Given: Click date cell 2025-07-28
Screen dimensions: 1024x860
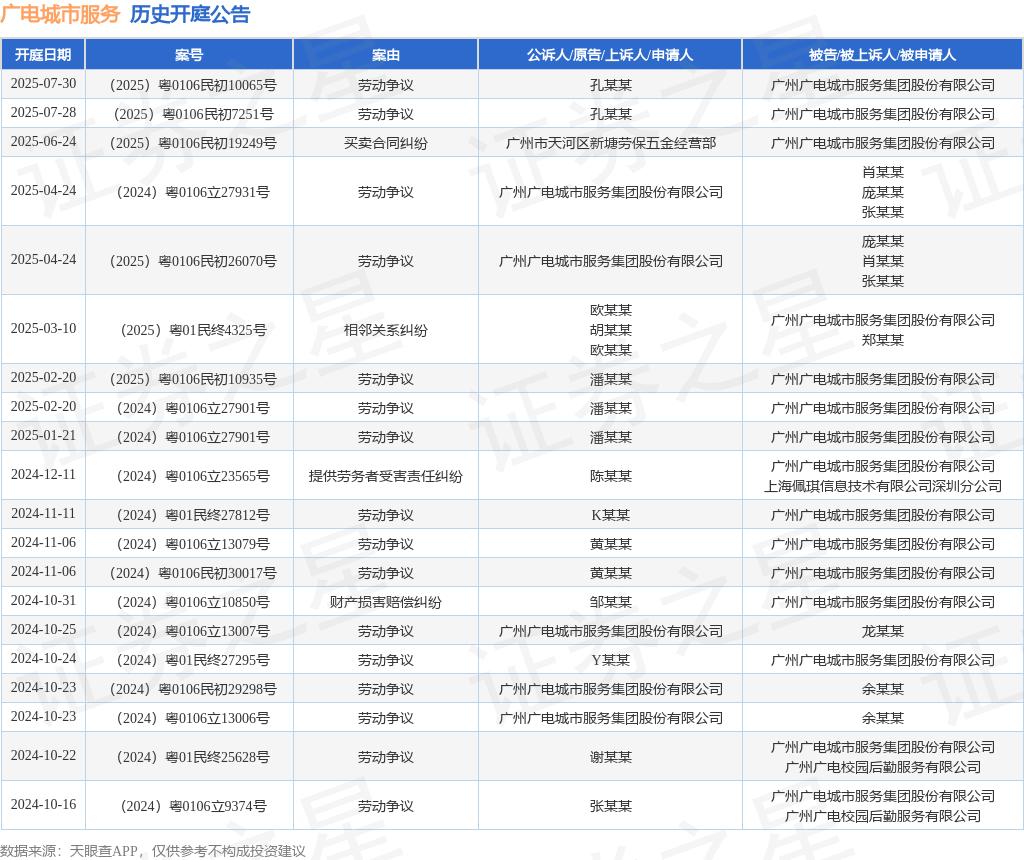Looking at the screenshot, I should (x=43, y=113).
